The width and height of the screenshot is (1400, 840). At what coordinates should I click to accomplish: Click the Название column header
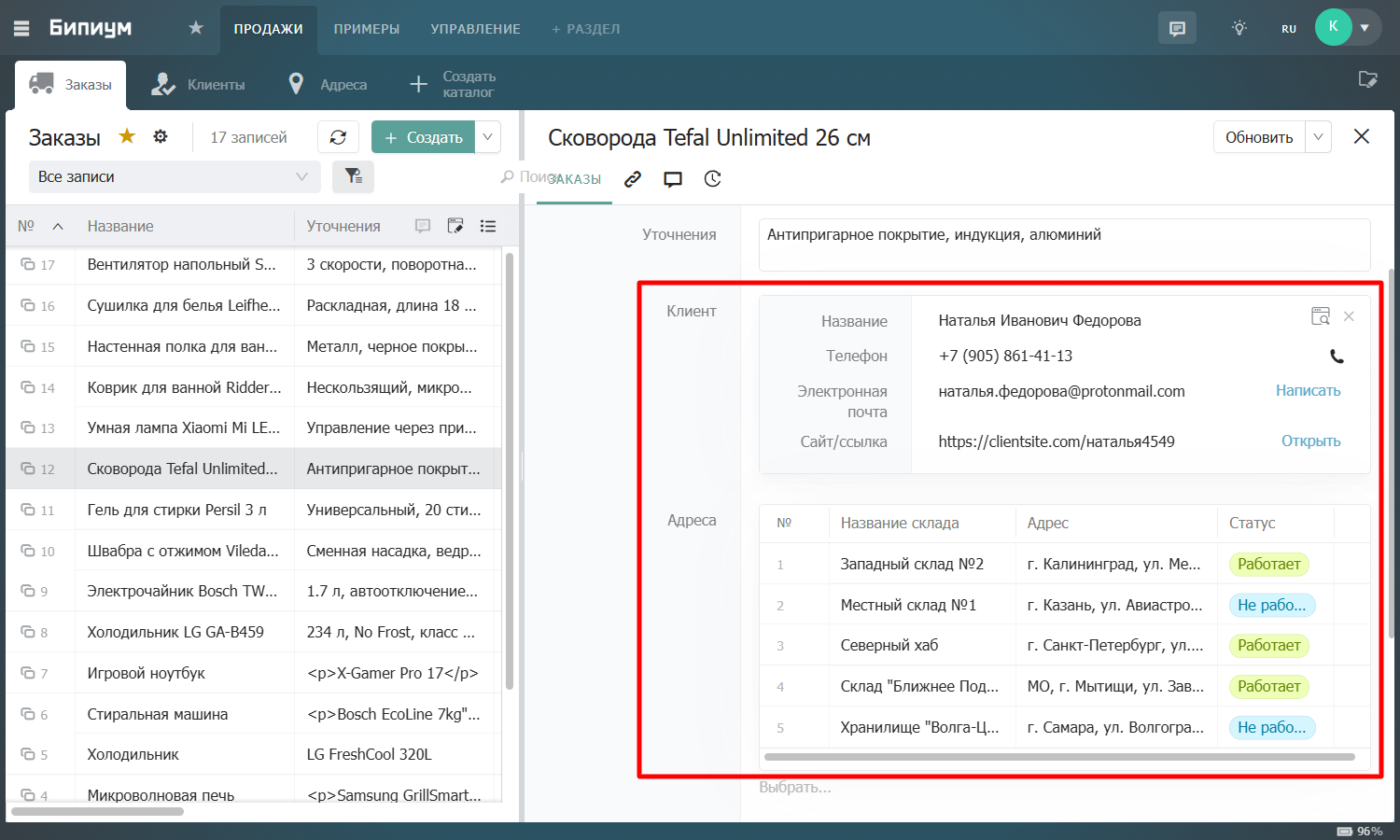click(x=120, y=226)
